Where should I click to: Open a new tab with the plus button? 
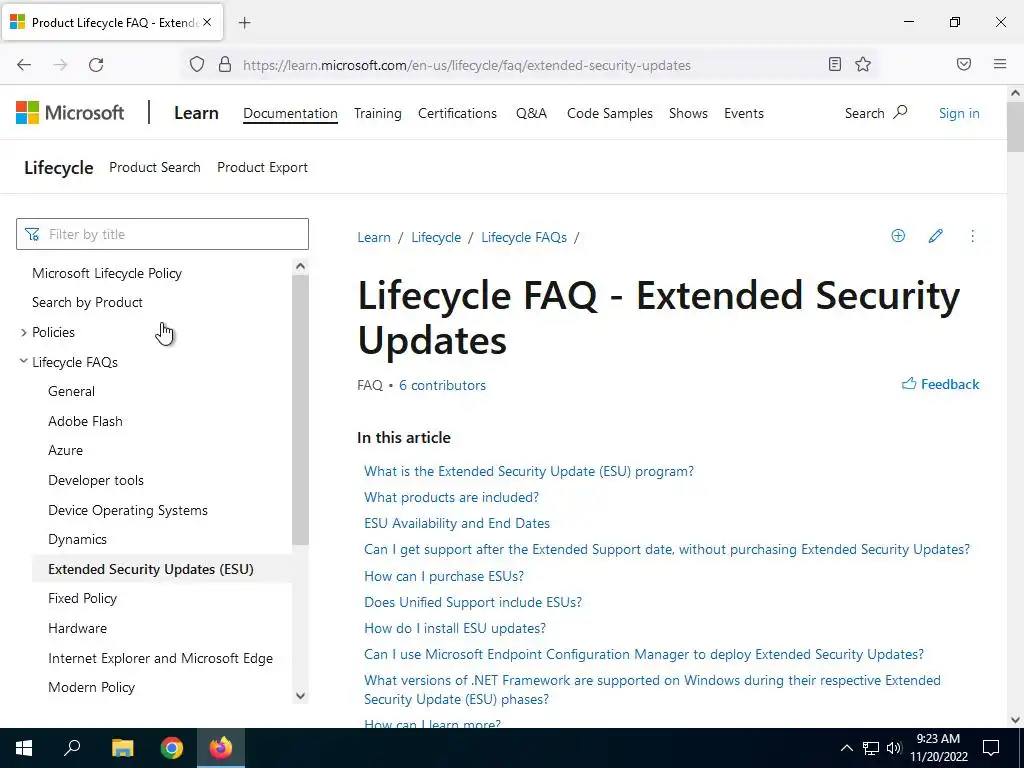244,23
